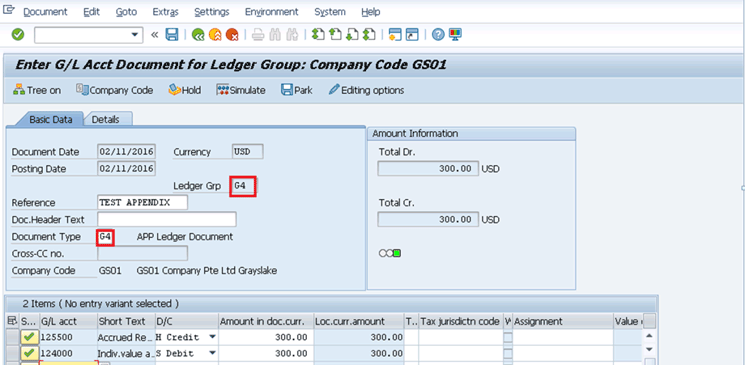Image resolution: width=745 pixels, height=365 pixels.
Task: Click the Currency field showing USD
Action: (x=248, y=152)
